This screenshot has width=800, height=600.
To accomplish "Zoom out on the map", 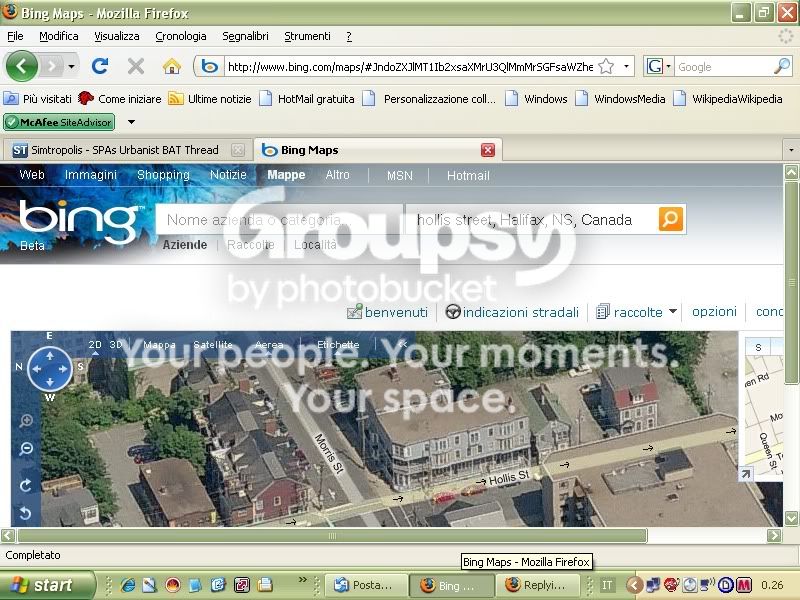I will (26, 448).
